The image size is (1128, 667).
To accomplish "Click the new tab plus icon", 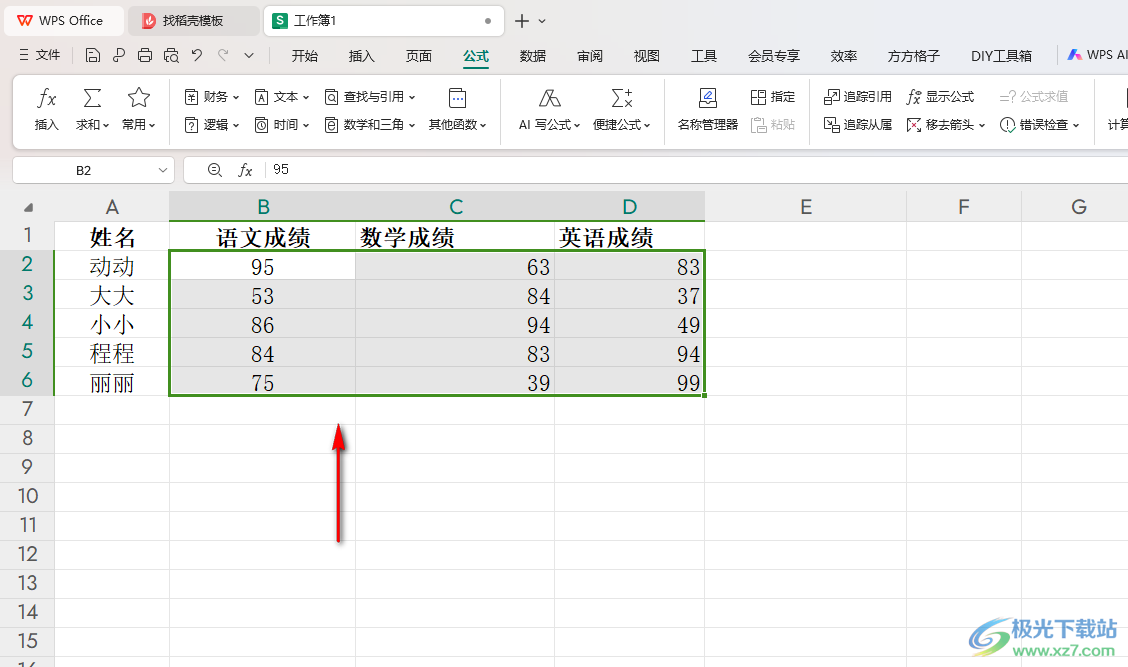I will 522,21.
